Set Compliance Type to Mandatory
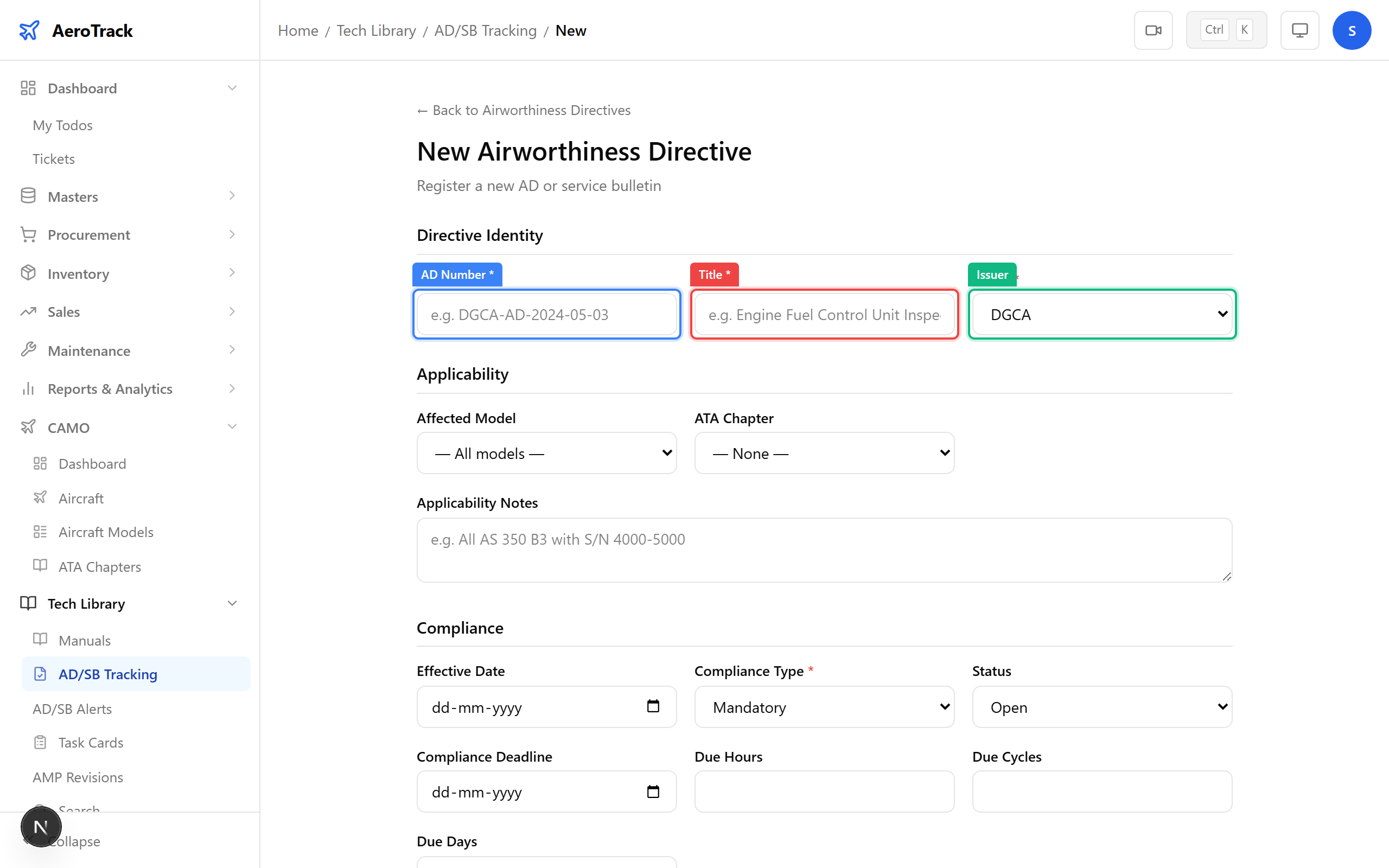The image size is (1389, 868). point(824,707)
